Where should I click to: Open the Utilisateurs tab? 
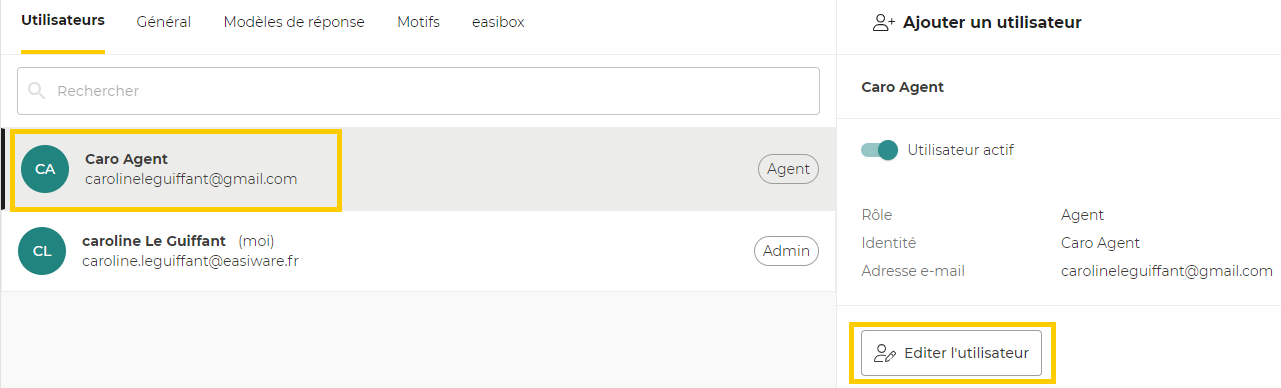63,21
